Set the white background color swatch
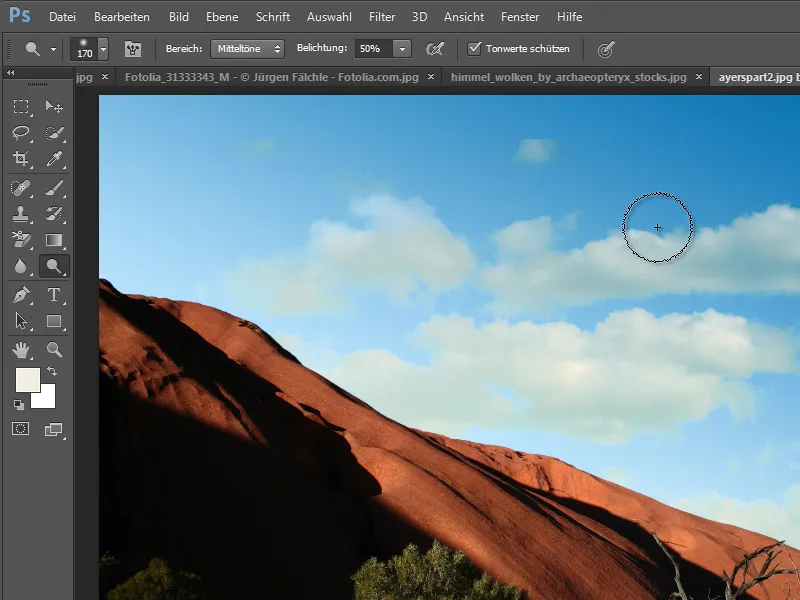The image size is (800, 600). coord(46,398)
